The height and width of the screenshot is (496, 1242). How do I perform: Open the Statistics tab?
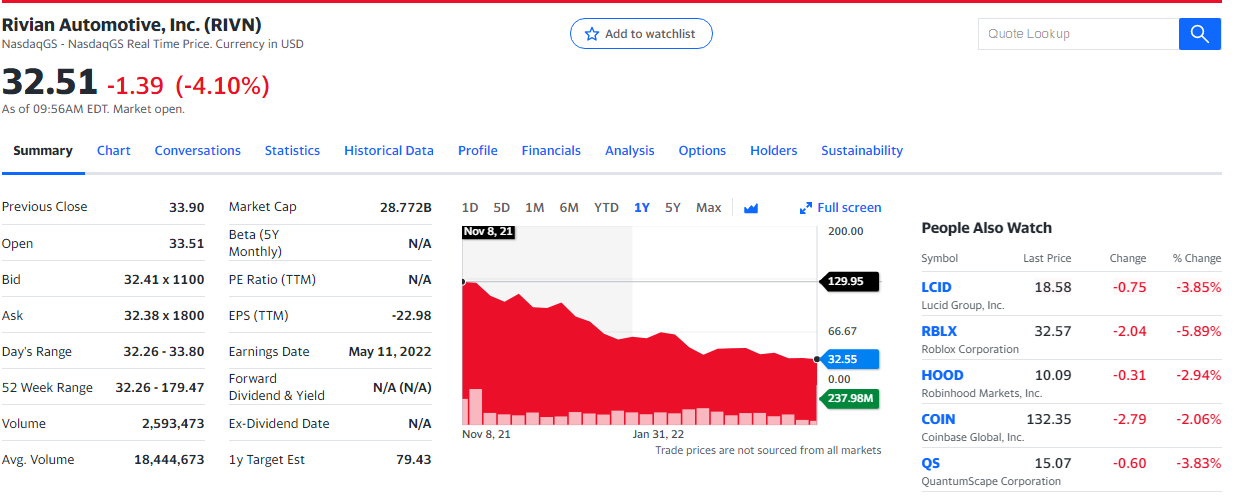pos(292,150)
